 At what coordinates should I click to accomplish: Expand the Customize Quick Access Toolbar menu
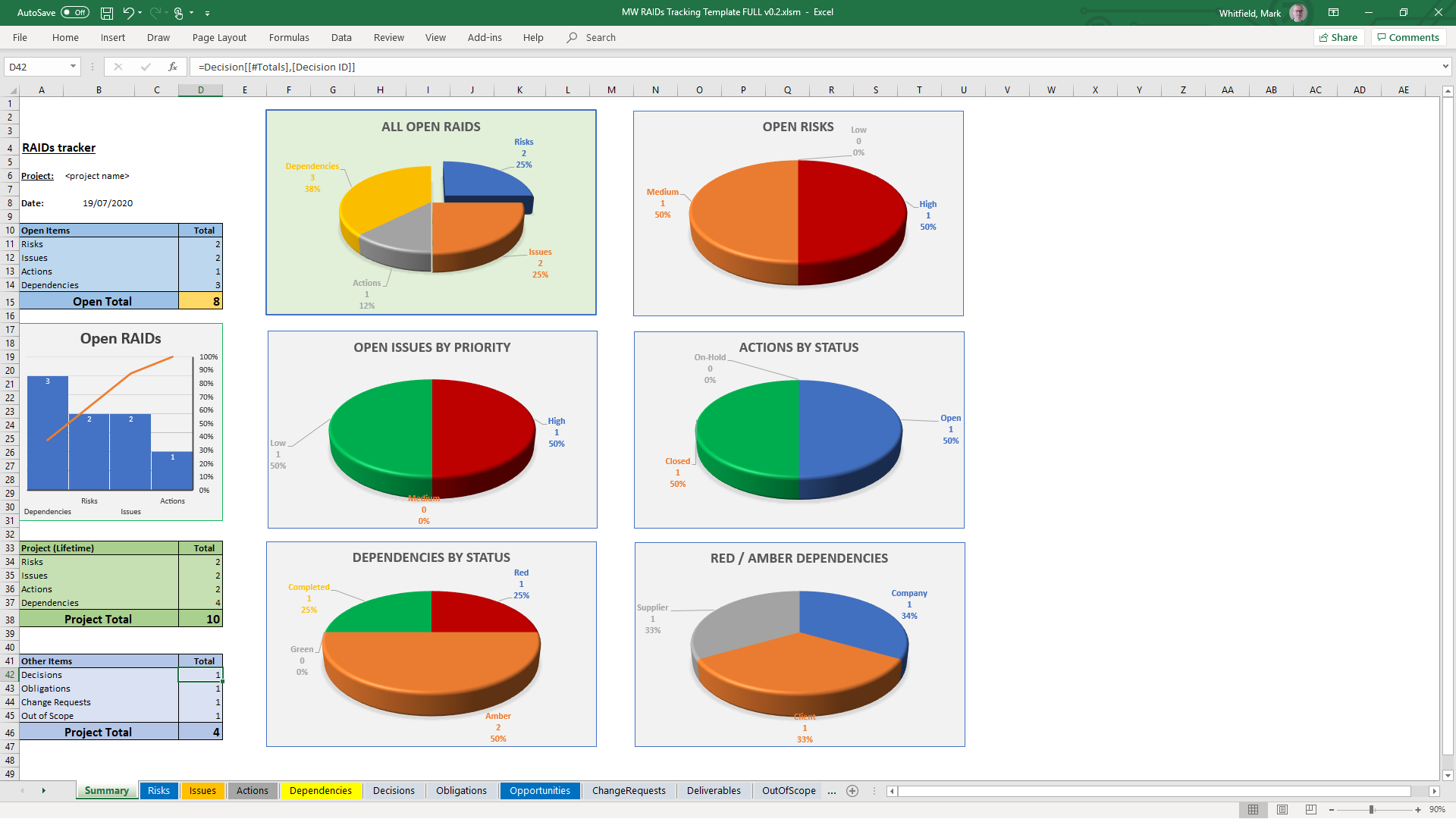click(208, 13)
